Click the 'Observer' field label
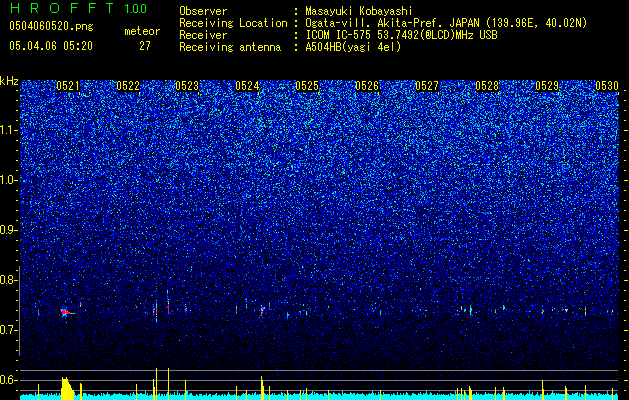Screen dimensions: 629x400 click(203, 11)
